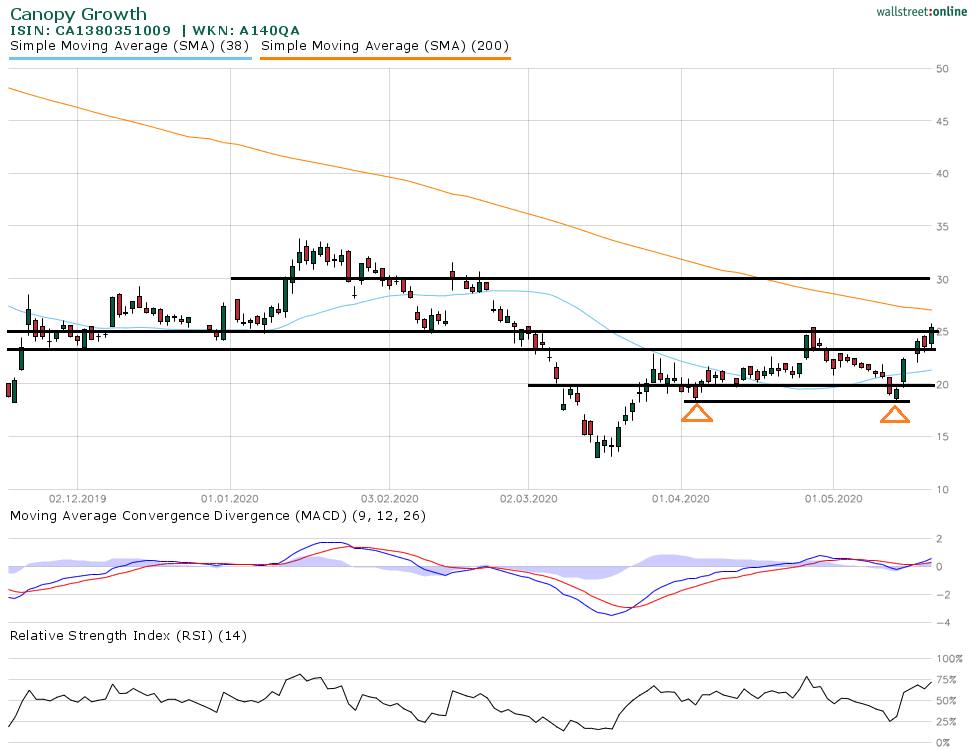Screen dimensions: 976x750
Task: Click the Simple Moving Average (SMA) (38) legend label
Action: click(x=129, y=45)
